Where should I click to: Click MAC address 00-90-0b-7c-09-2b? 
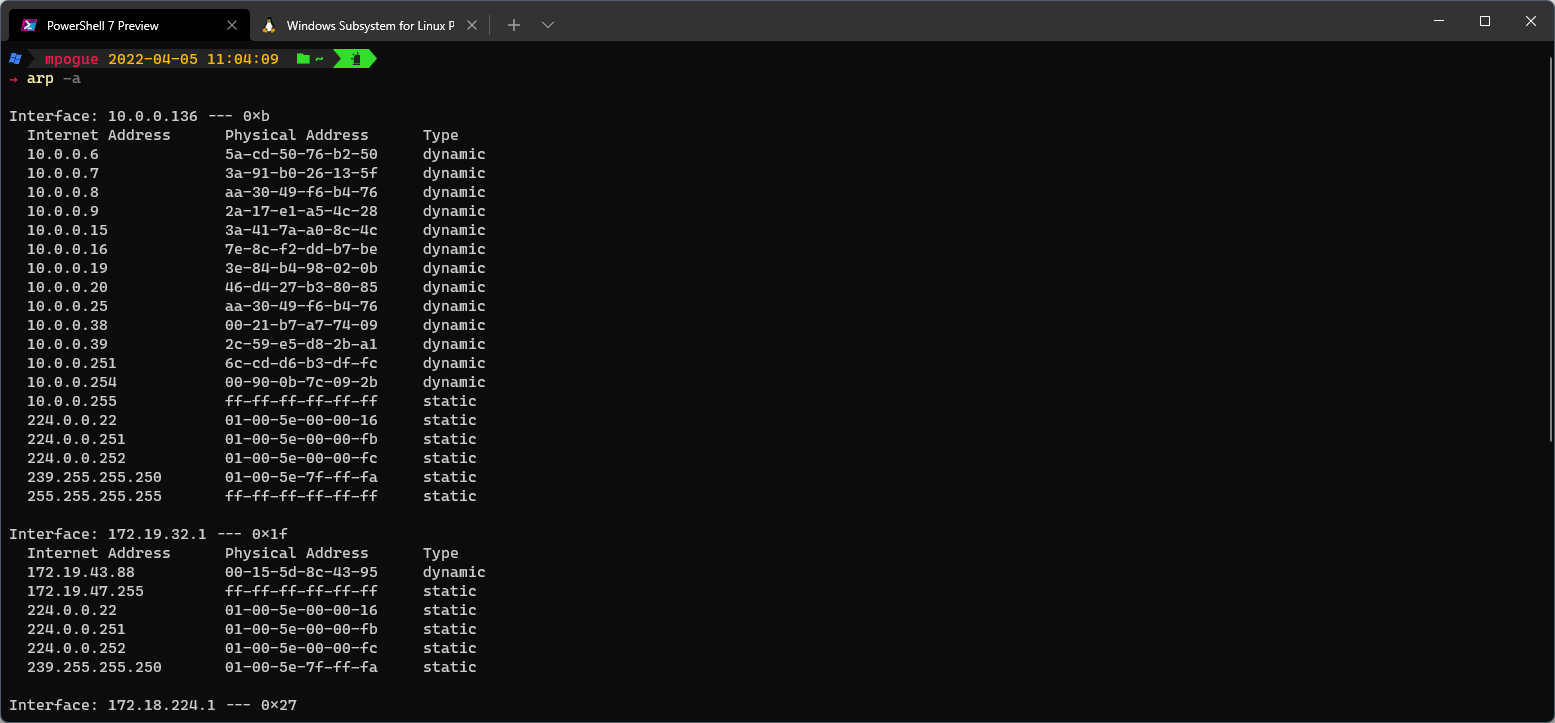(301, 382)
